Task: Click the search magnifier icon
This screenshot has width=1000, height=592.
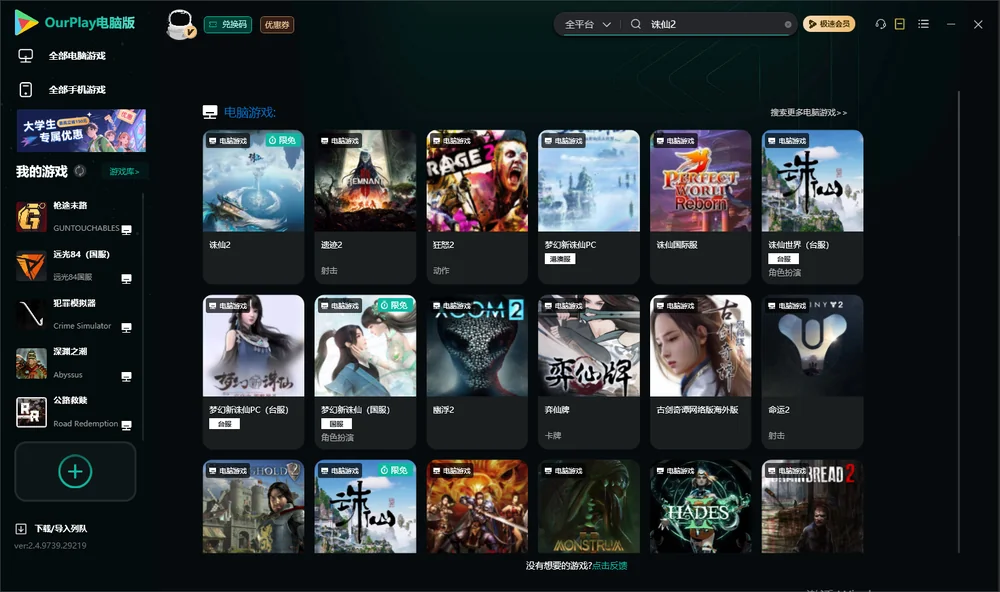Action: point(635,24)
